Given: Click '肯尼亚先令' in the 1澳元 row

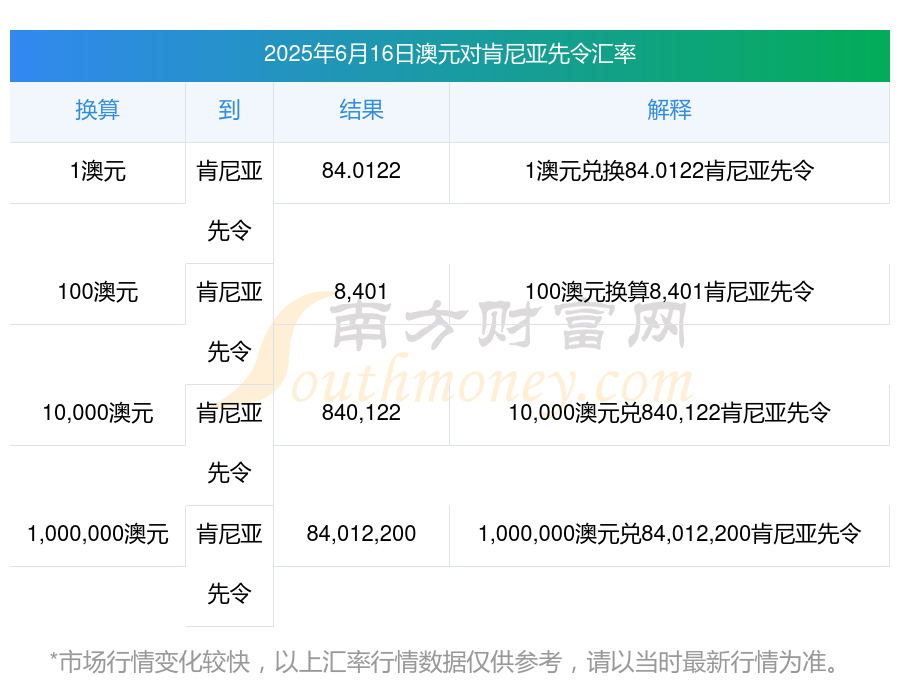Looking at the screenshot, I should click(229, 202).
